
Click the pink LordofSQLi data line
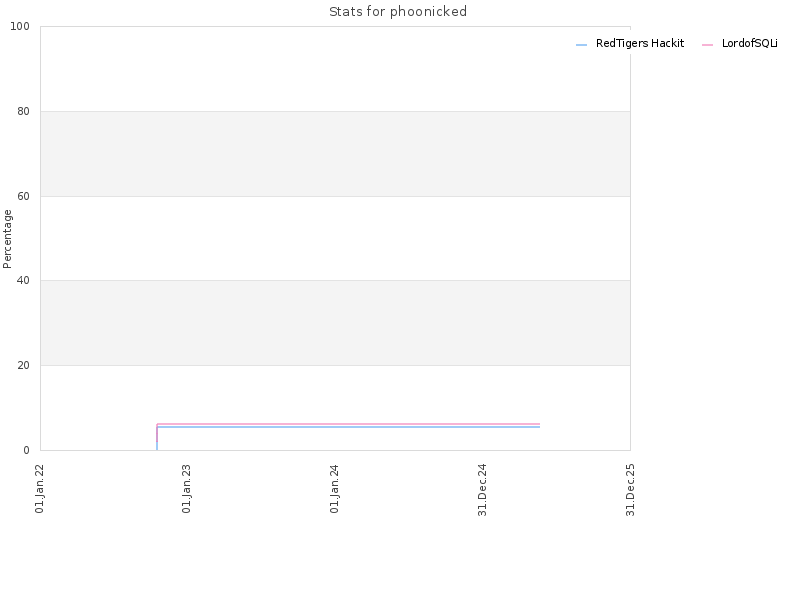click(x=348, y=424)
